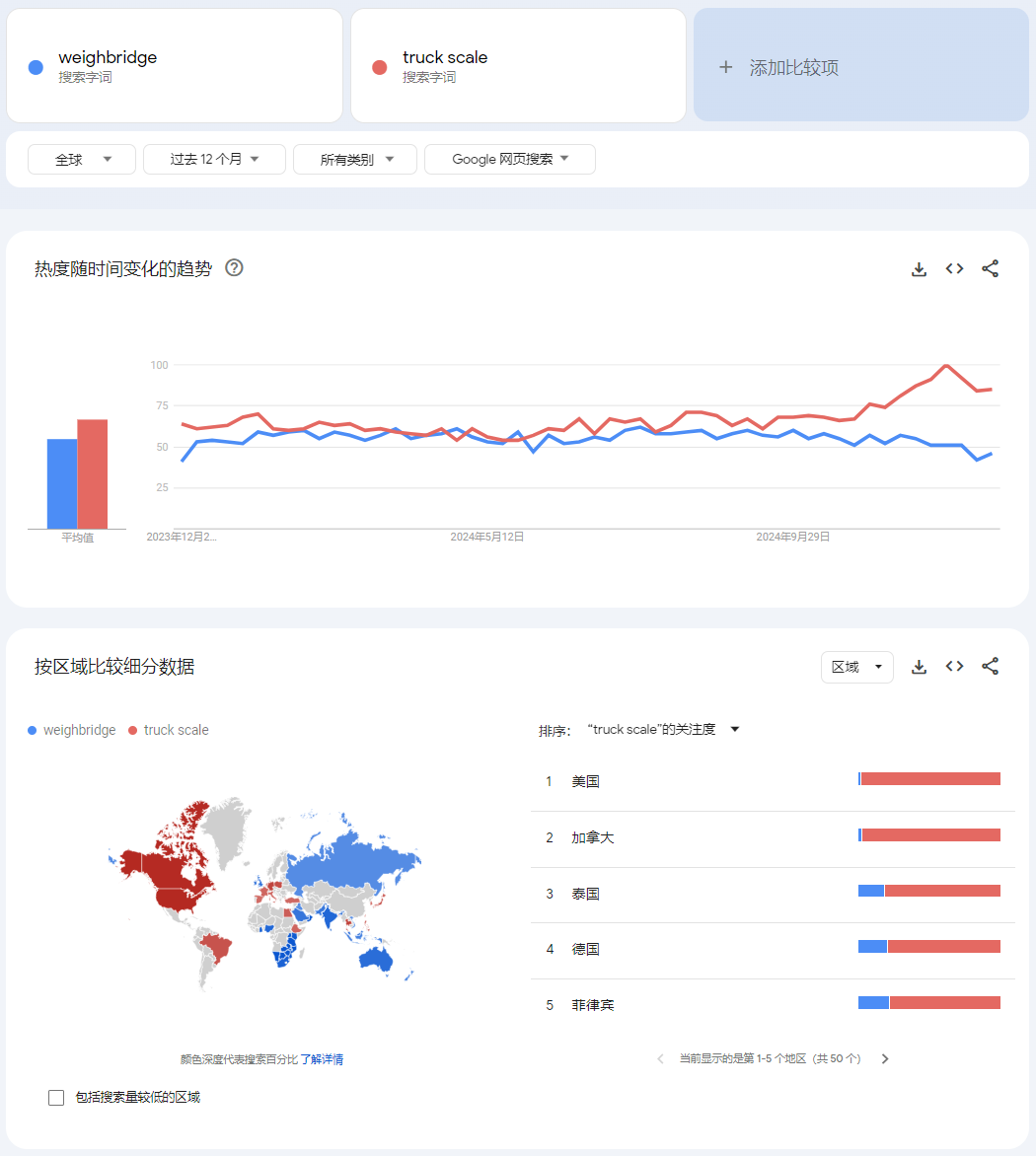Go to next page of regions
This screenshot has height=1156, width=1036.
(885, 1059)
